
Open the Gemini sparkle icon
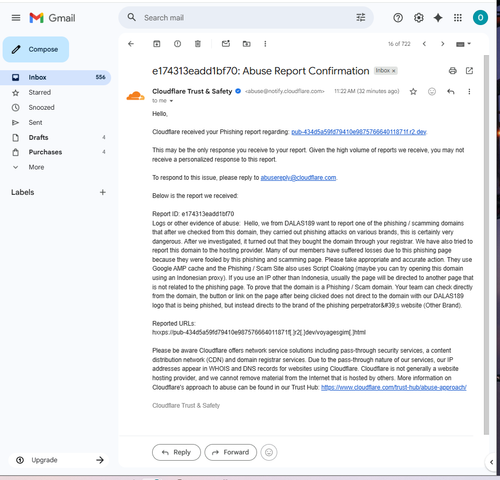(x=438, y=18)
